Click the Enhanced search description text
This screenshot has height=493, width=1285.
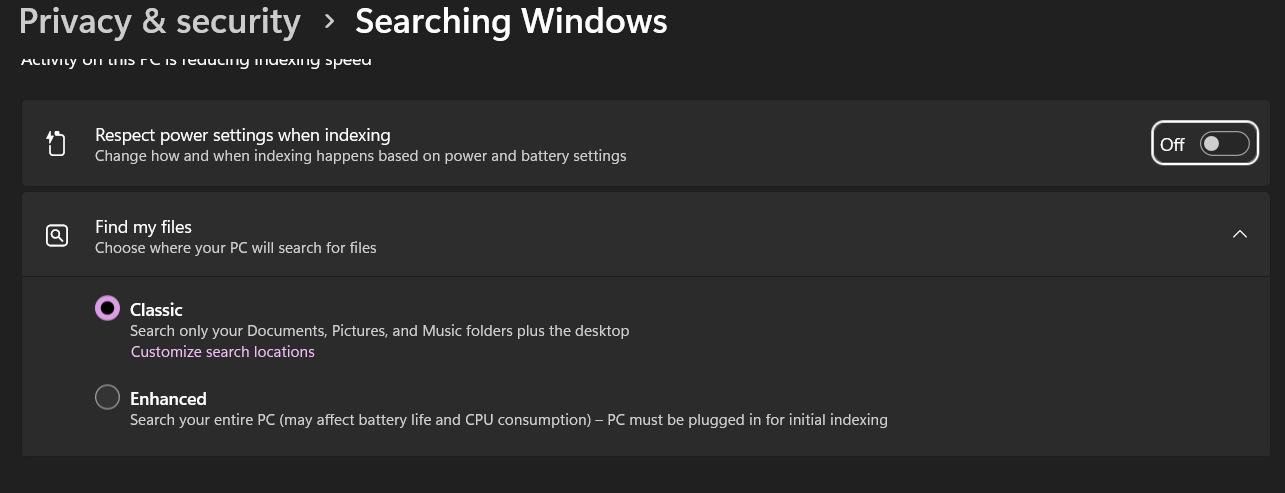pos(508,420)
